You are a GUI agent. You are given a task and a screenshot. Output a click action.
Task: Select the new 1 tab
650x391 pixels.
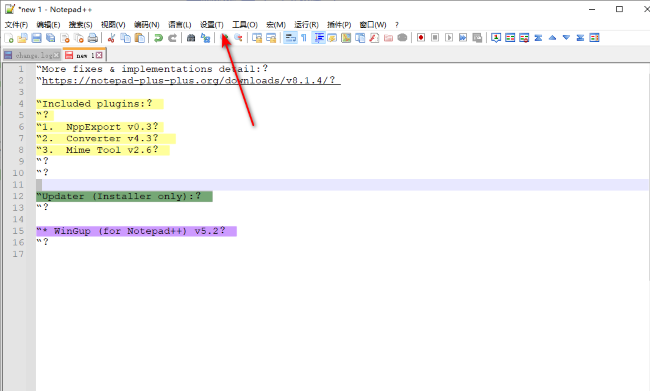click(85, 55)
